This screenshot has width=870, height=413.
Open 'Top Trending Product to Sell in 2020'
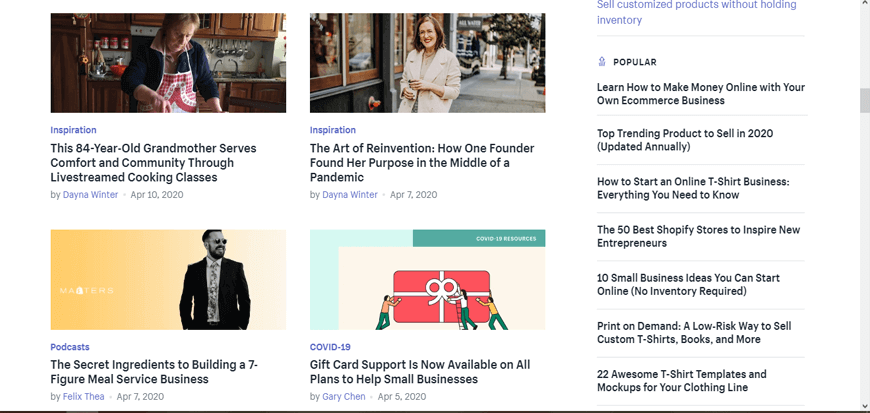[685, 140]
